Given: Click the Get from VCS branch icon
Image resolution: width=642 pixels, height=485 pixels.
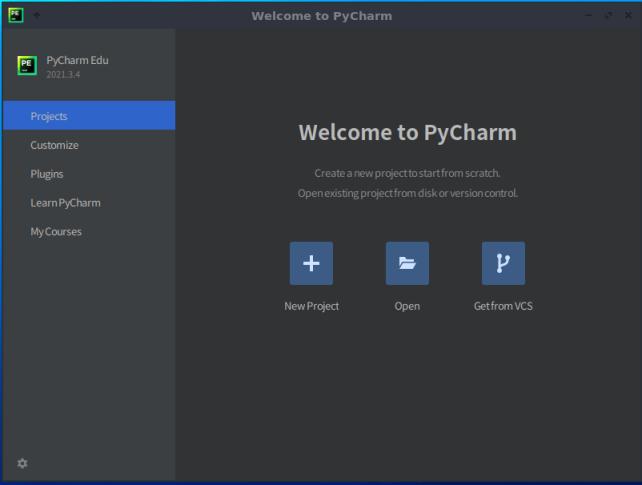Looking at the screenshot, I should pos(503,263).
